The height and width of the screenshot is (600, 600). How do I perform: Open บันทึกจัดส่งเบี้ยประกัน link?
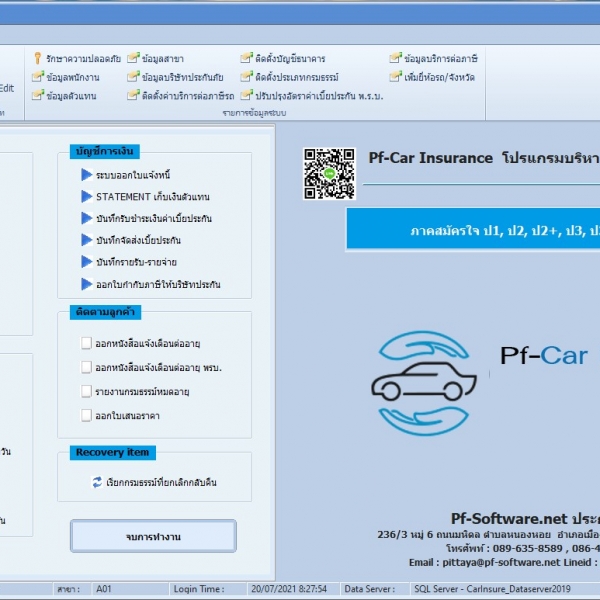pos(139,240)
